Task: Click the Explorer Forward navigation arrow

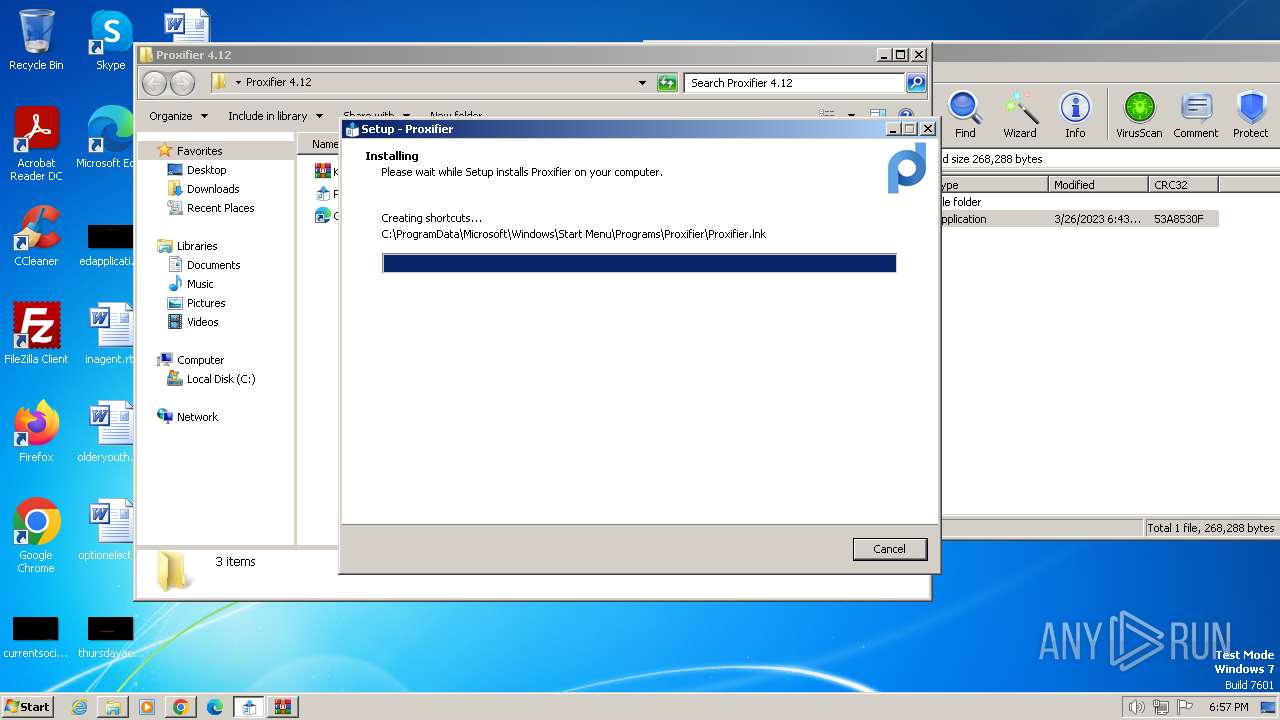Action: (183, 83)
